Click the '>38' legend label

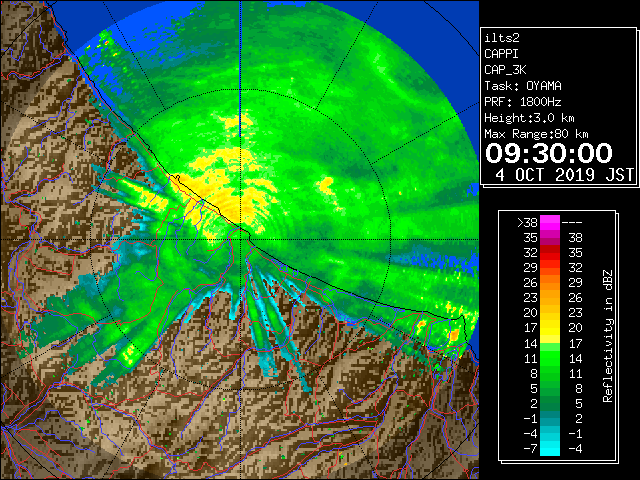tap(527, 223)
